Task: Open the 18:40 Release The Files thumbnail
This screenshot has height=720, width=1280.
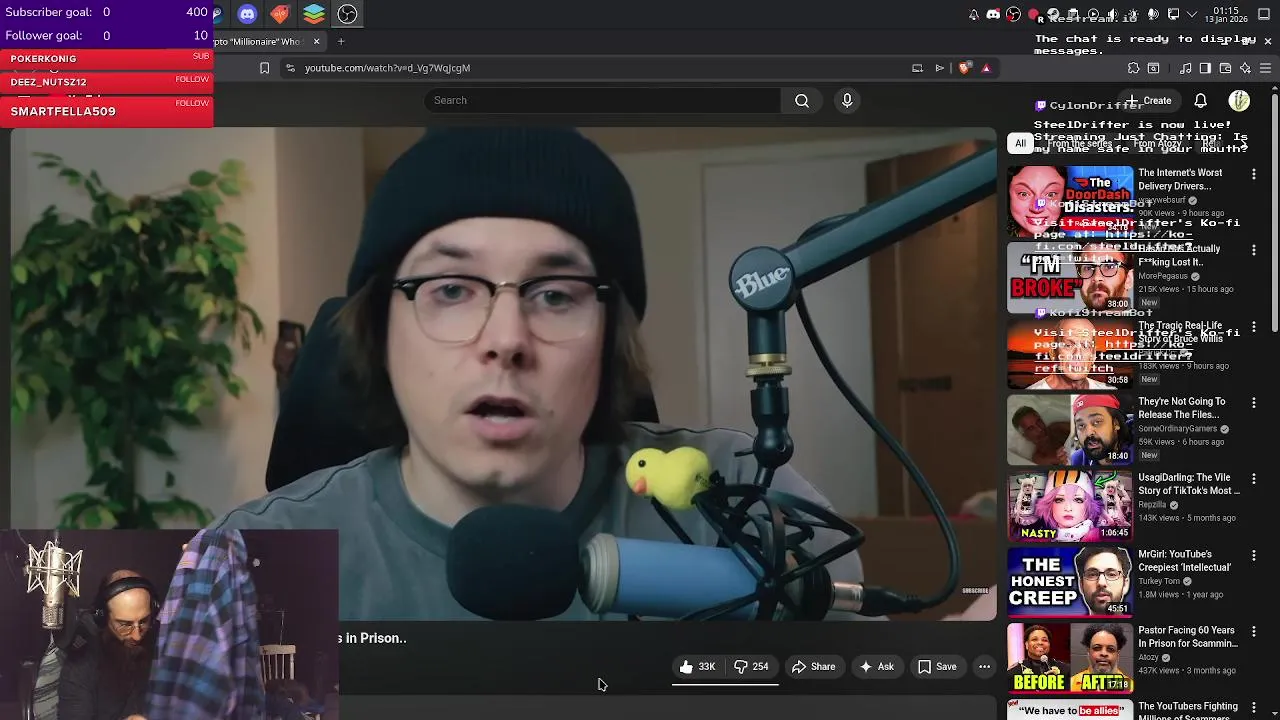Action: pos(1070,430)
